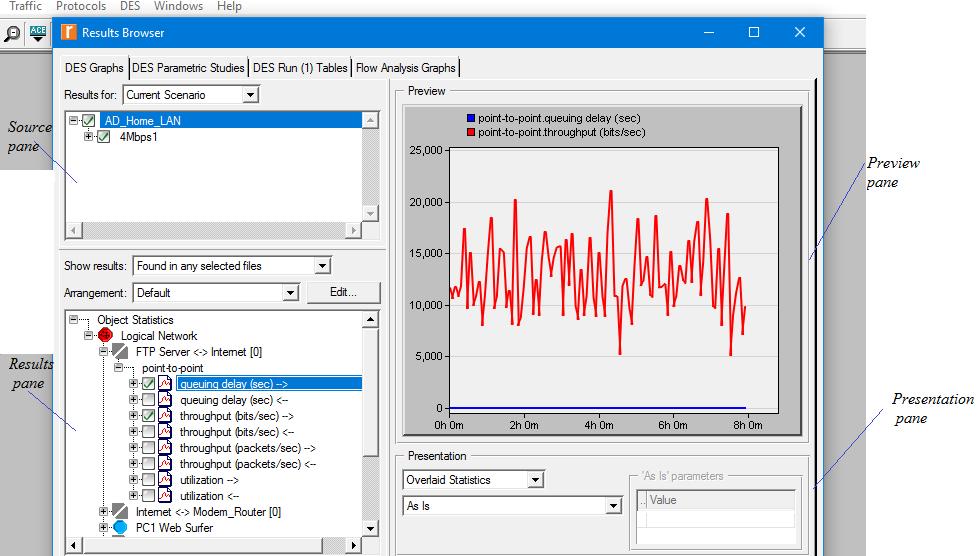Click the magnifier zoom toolbar icon
The image size is (979, 556).
(x=12, y=33)
